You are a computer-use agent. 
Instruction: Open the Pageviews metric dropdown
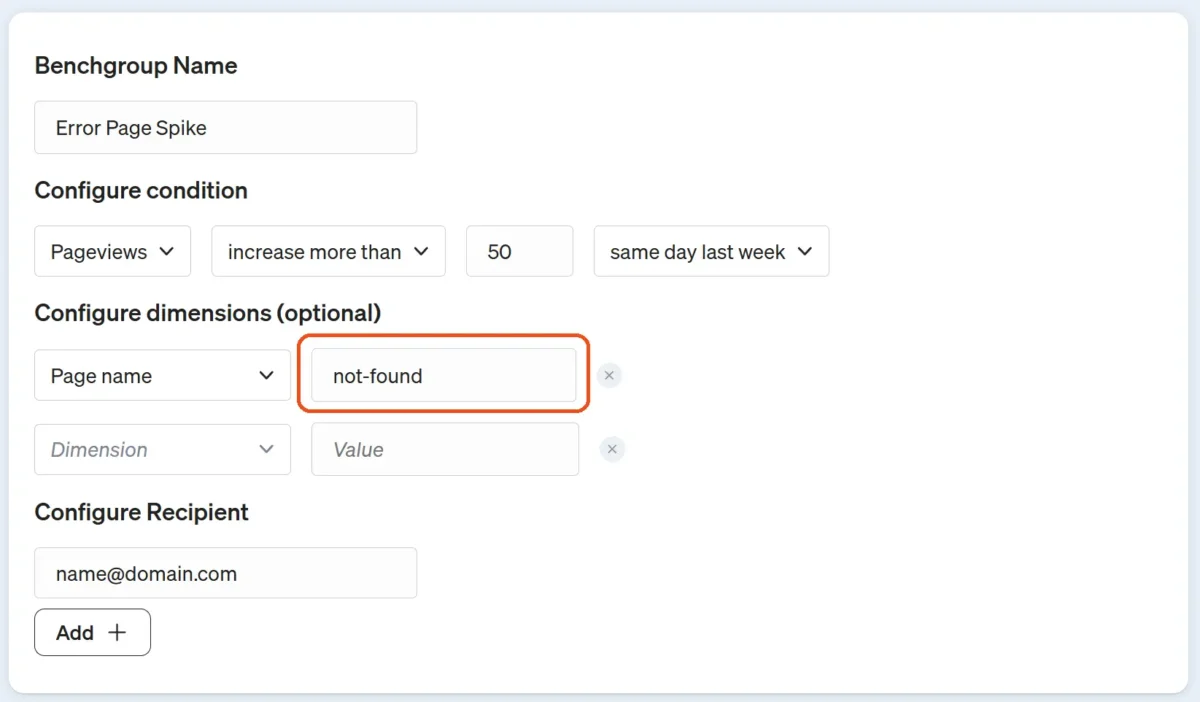point(112,251)
